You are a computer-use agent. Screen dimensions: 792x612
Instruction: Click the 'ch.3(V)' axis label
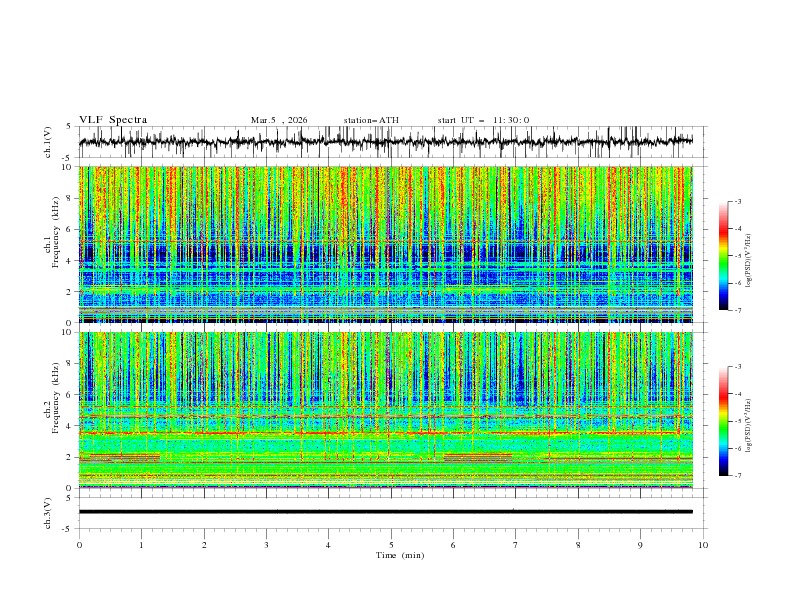click(x=48, y=513)
